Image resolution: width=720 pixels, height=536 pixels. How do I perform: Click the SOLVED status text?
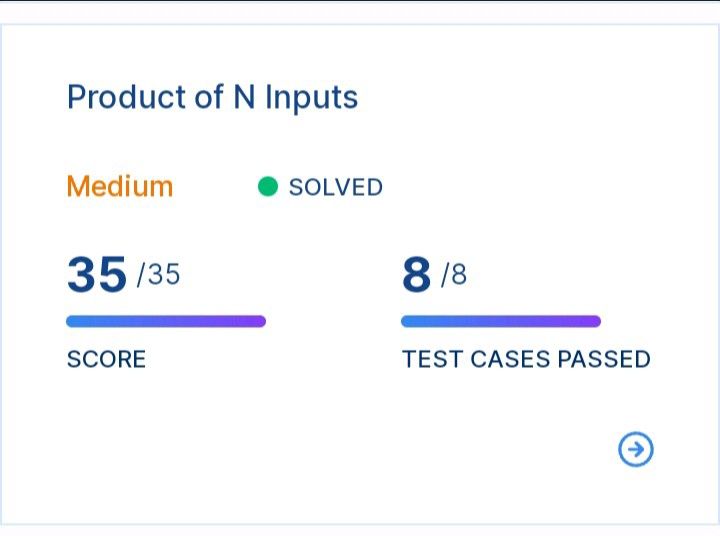pyautogui.click(x=336, y=187)
